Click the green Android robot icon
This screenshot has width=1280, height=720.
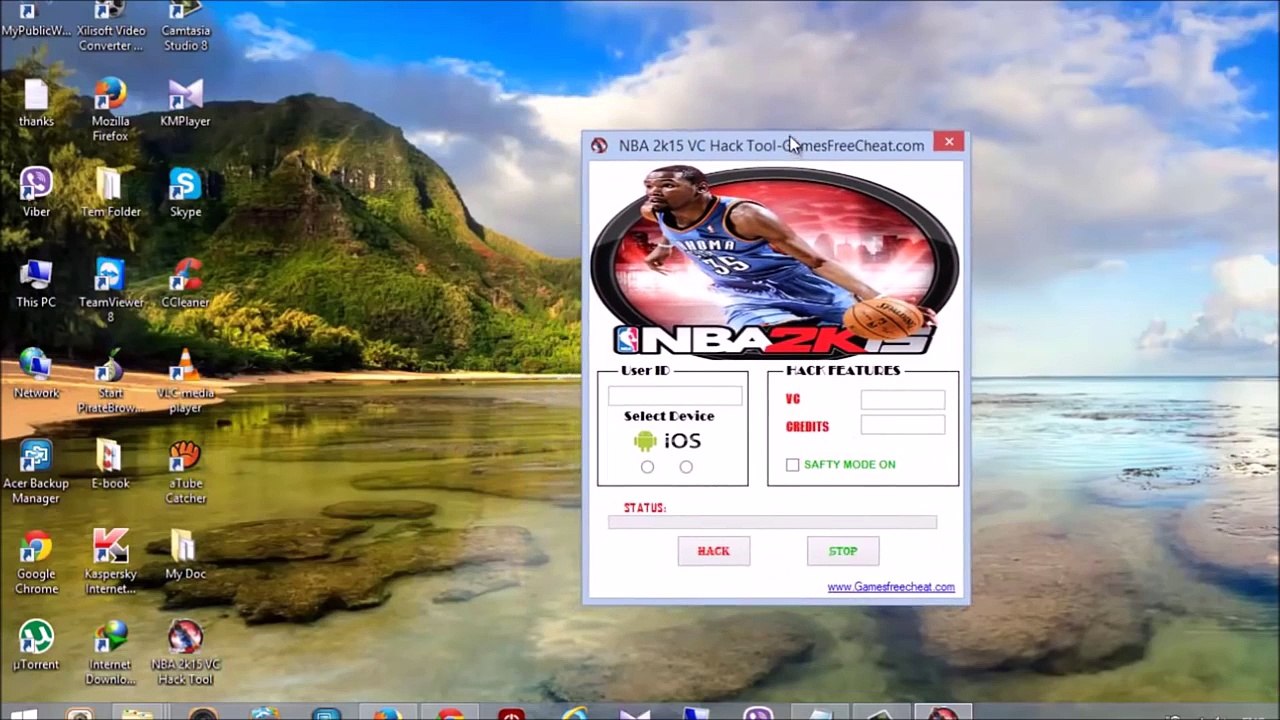click(645, 441)
